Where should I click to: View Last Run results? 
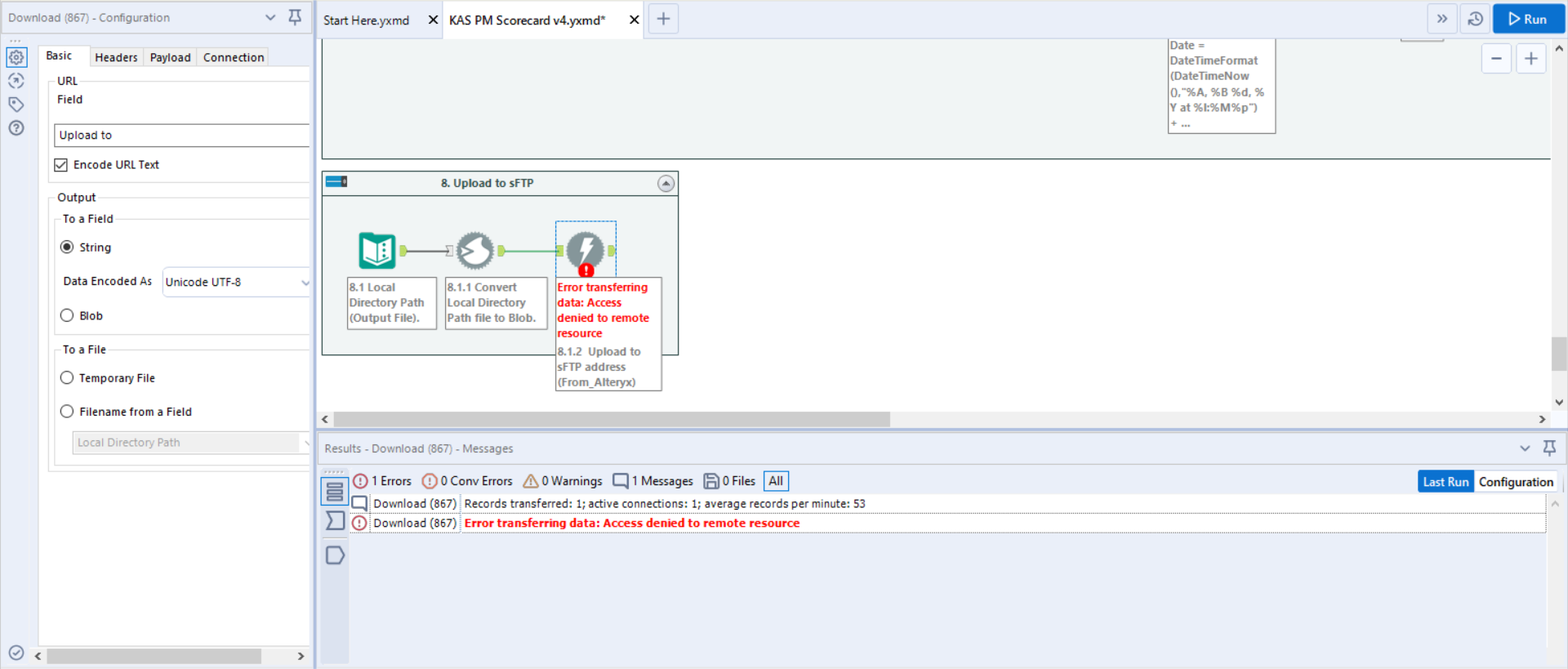tap(1445, 482)
